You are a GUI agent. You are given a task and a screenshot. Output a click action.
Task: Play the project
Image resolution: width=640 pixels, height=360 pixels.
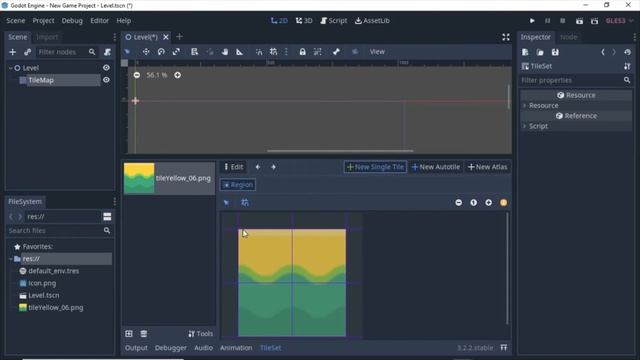(532, 21)
